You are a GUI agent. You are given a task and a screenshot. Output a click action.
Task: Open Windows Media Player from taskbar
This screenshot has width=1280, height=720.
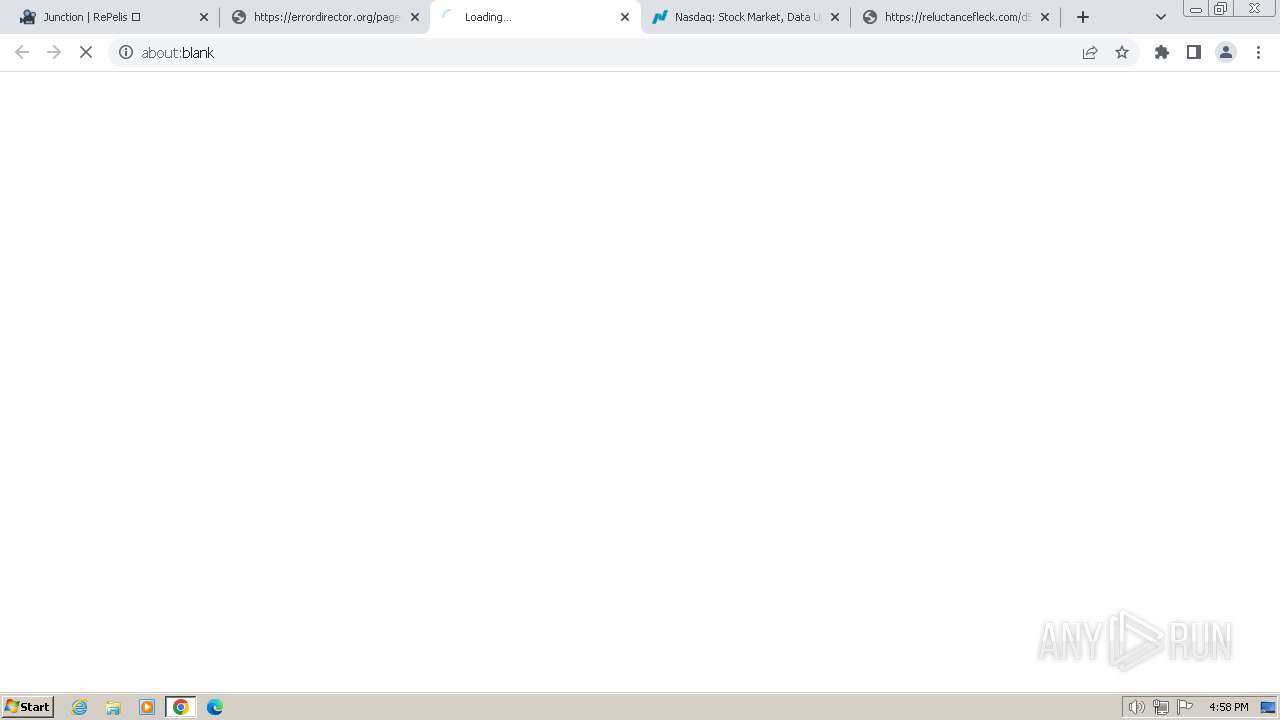pos(147,707)
